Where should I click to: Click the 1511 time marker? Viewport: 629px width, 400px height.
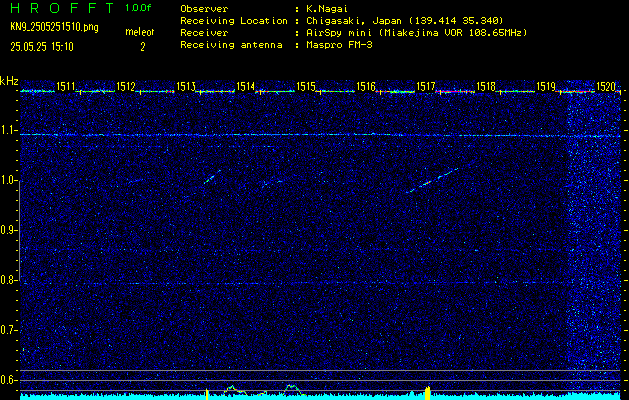66,86
